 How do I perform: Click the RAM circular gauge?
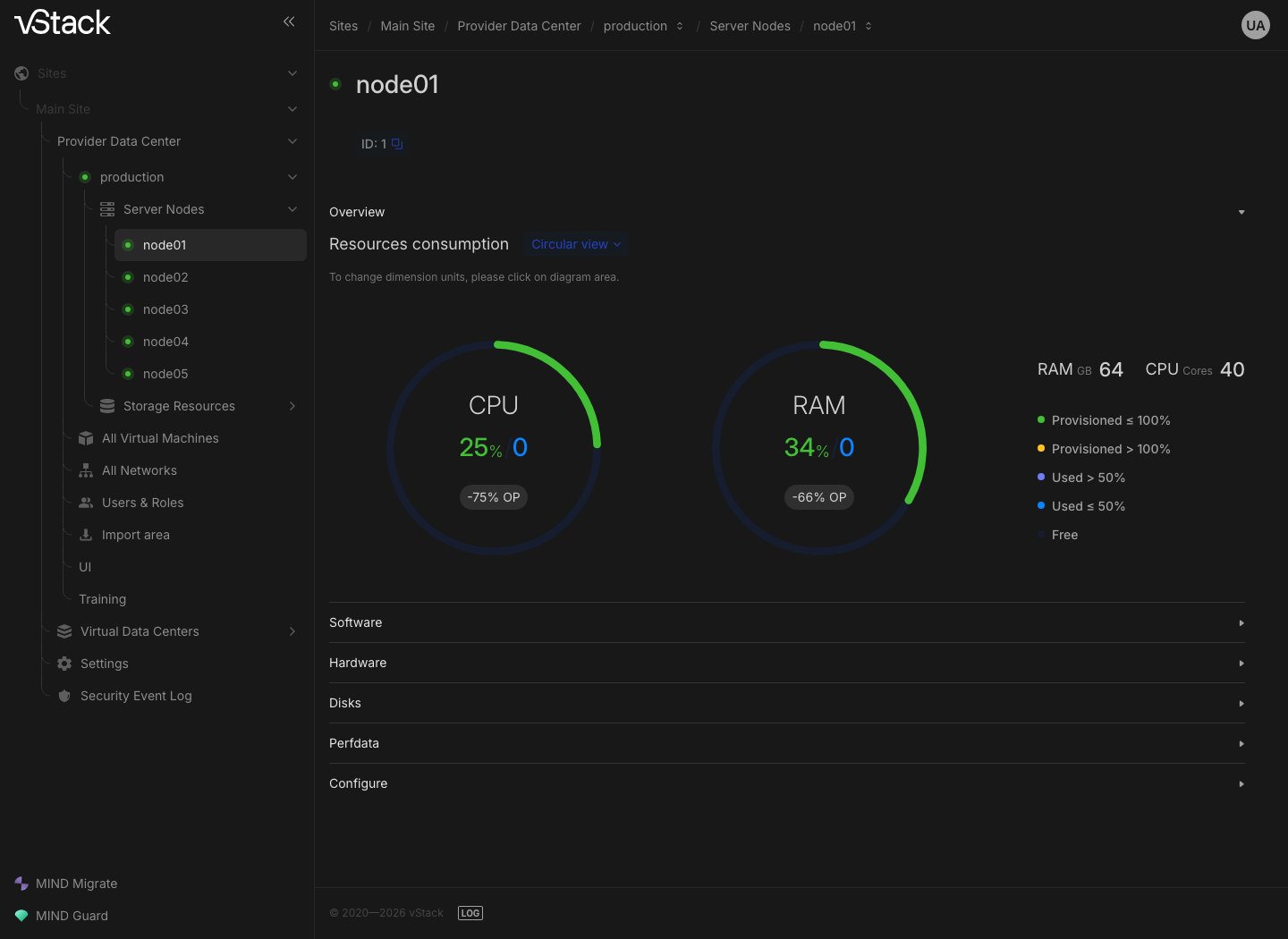pyautogui.click(x=819, y=447)
